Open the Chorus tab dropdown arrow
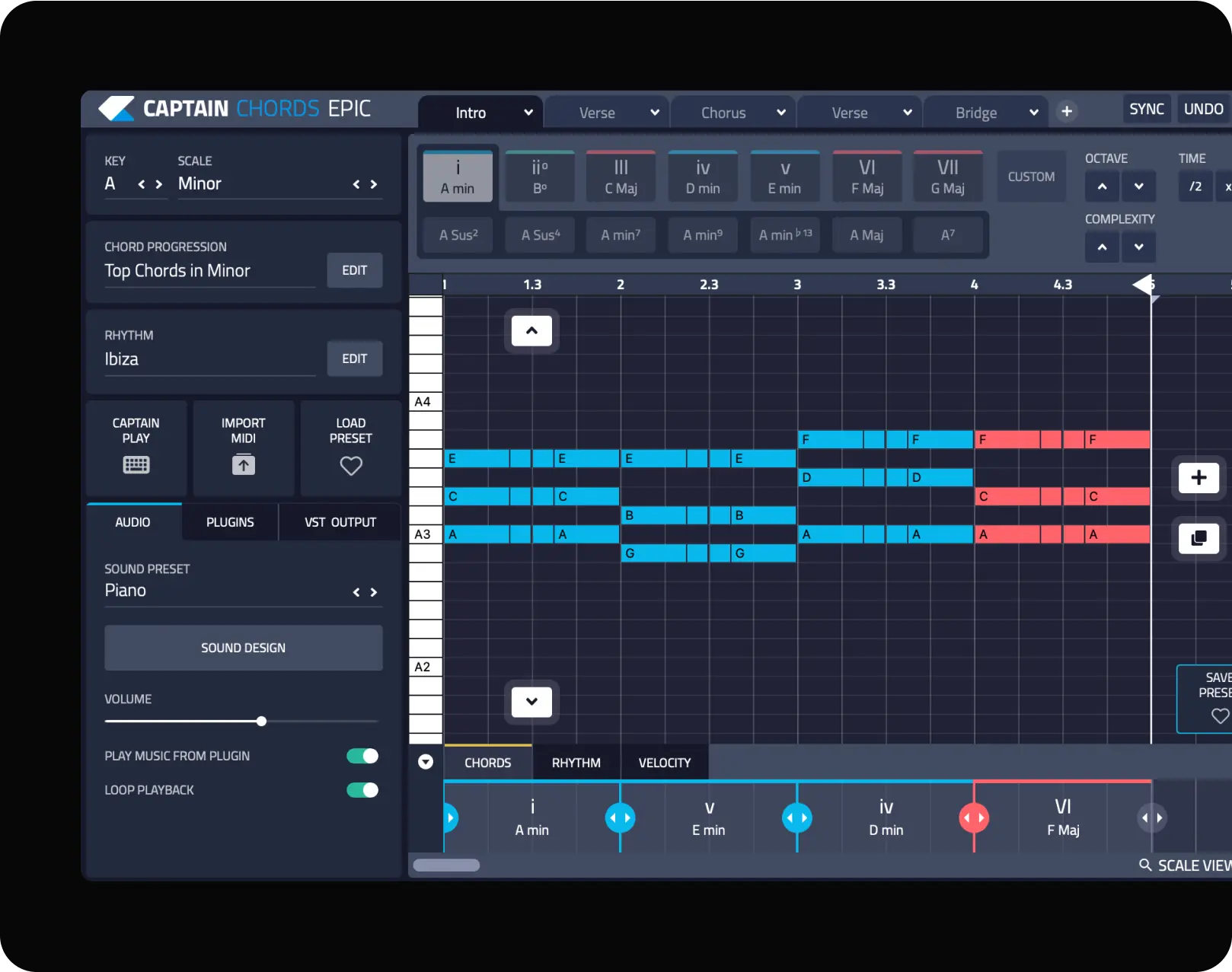This screenshot has height=972, width=1232. point(781,113)
